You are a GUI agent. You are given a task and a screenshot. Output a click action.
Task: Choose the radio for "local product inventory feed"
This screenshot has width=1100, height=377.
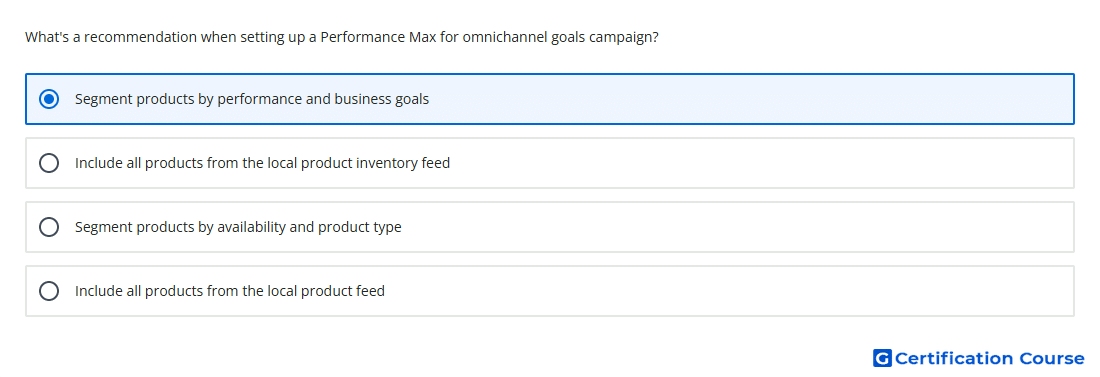tap(49, 163)
